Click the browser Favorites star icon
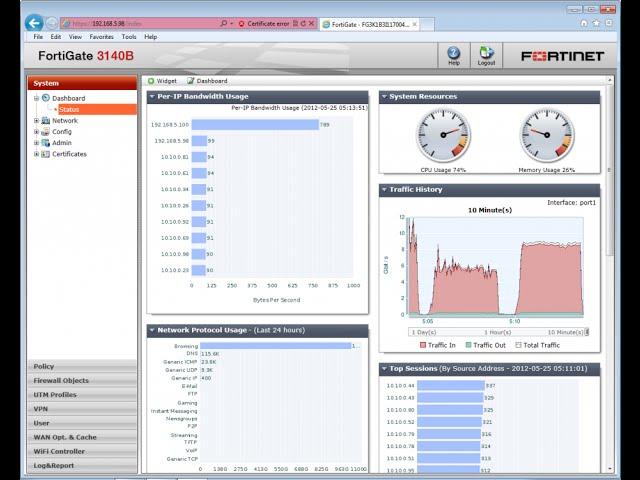This screenshot has width=640, height=480. tap(596, 23)
